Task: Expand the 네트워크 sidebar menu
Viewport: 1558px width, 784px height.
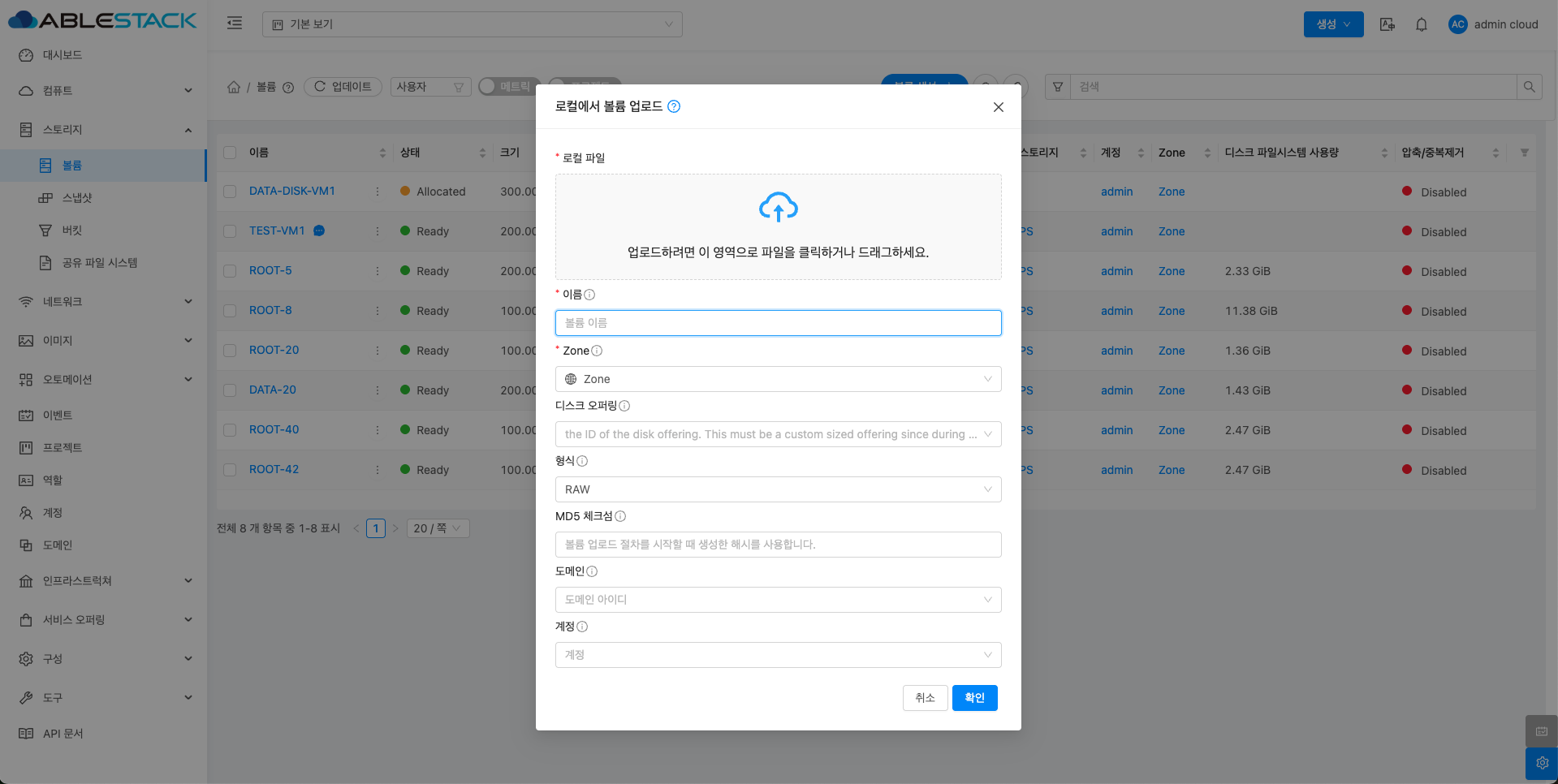Action: point(103,302)
